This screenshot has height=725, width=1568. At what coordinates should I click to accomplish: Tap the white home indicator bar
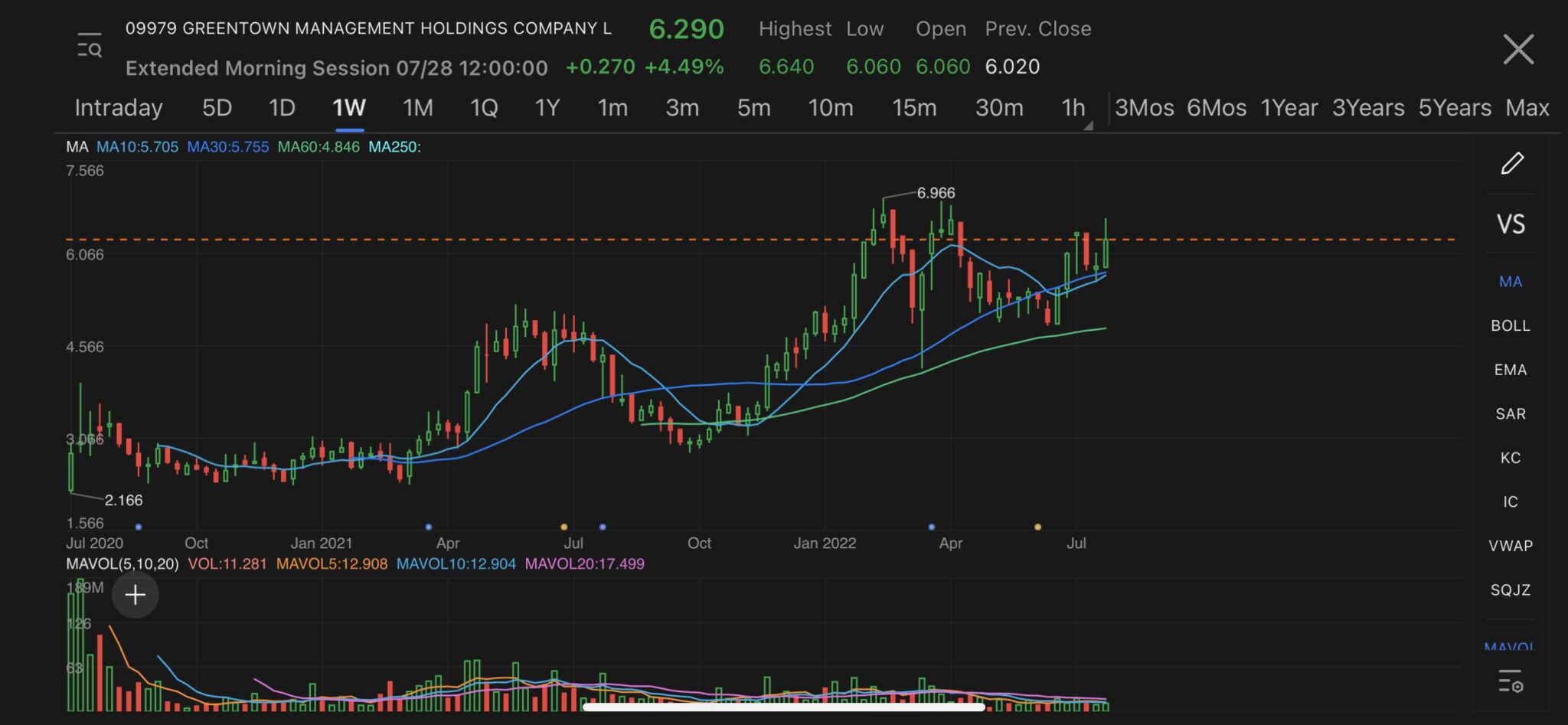(784, 707)
